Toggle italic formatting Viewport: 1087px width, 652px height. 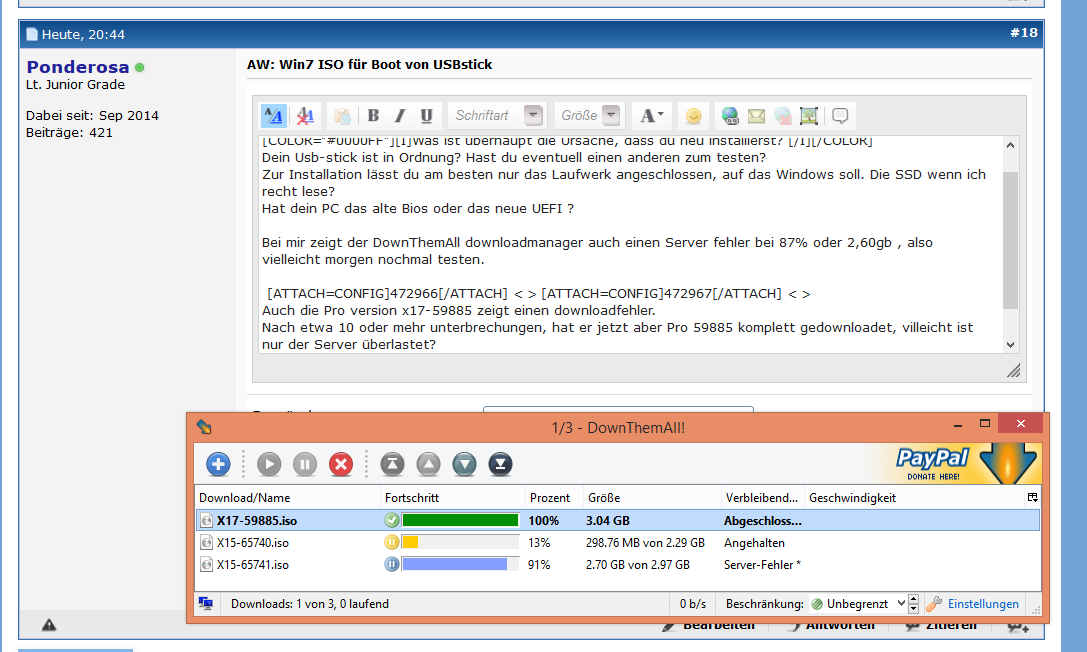pyautogui.click(x=400, y=116)
